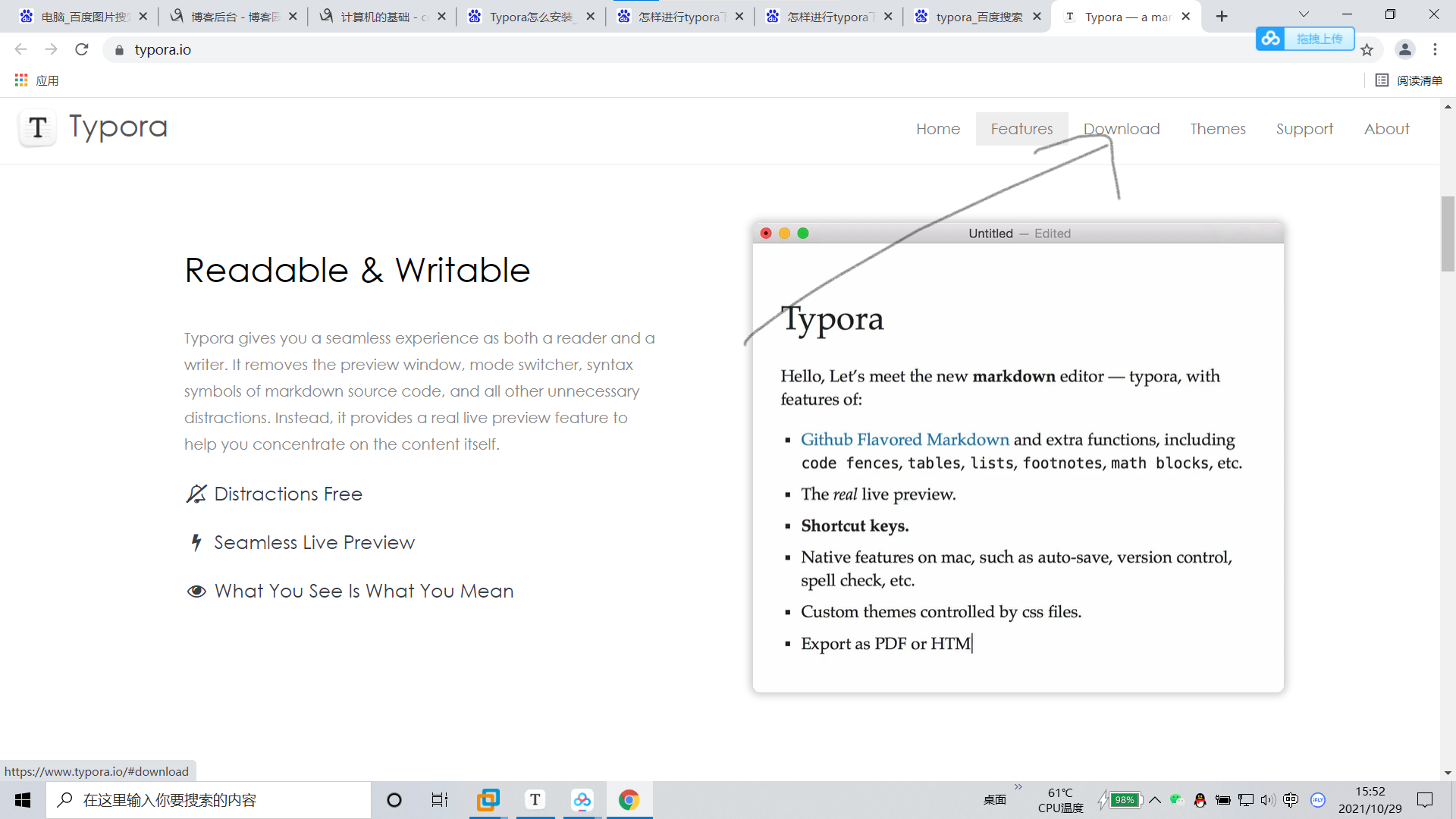Open the Download navigation item
Image resolution: width=1456 pixels, height=819 pixels.
1121,129
